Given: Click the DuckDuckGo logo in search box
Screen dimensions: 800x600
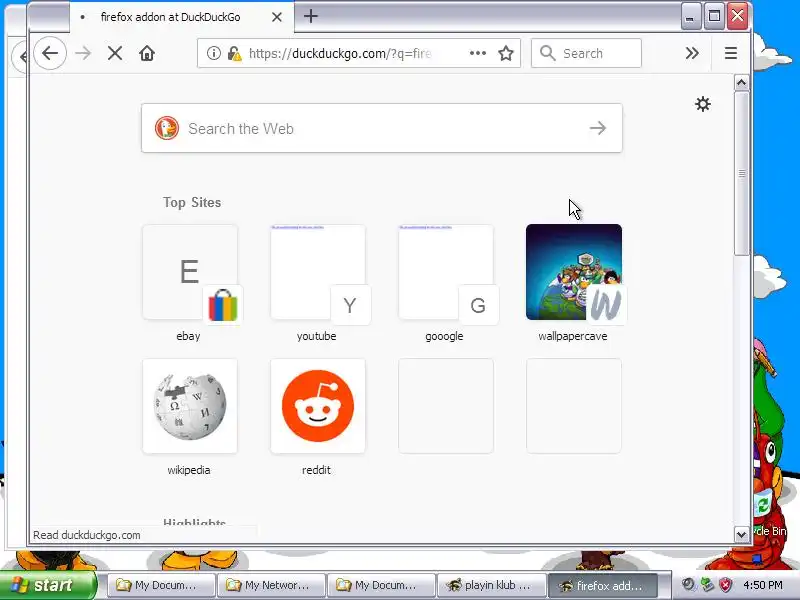Looking at the screenshot, I should 167,128.
